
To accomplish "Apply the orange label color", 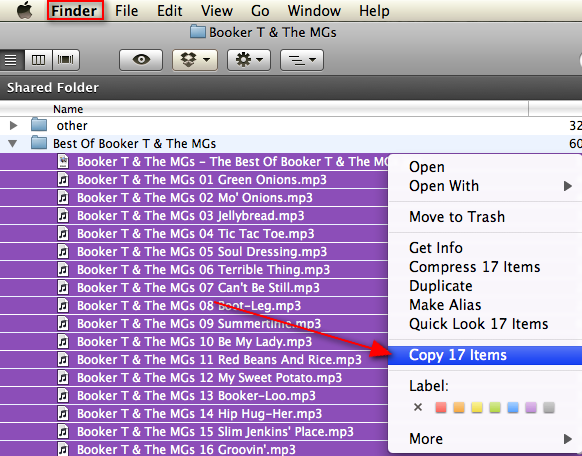I will click(459, 407).
